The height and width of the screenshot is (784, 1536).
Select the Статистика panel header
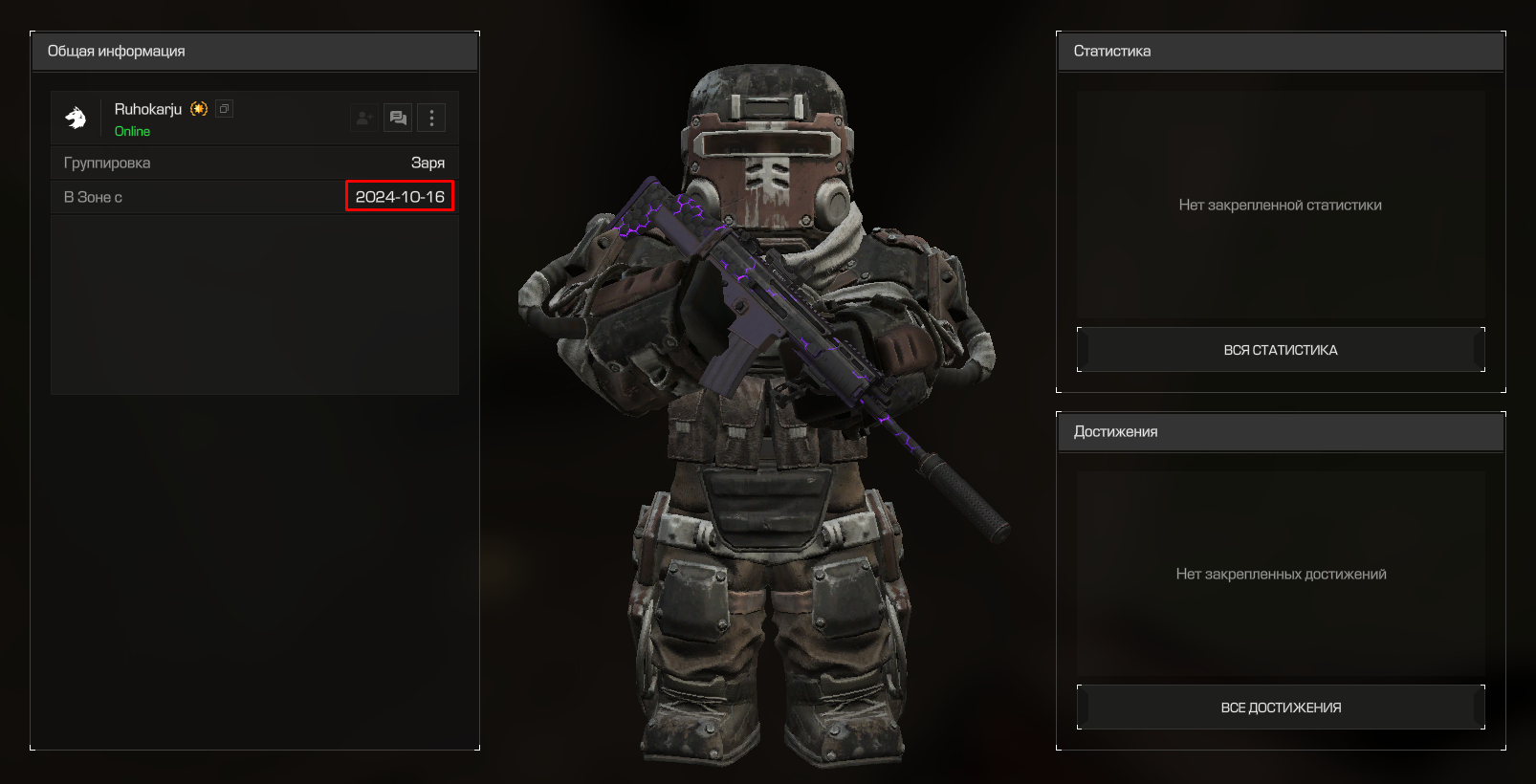pos(1281,52)
